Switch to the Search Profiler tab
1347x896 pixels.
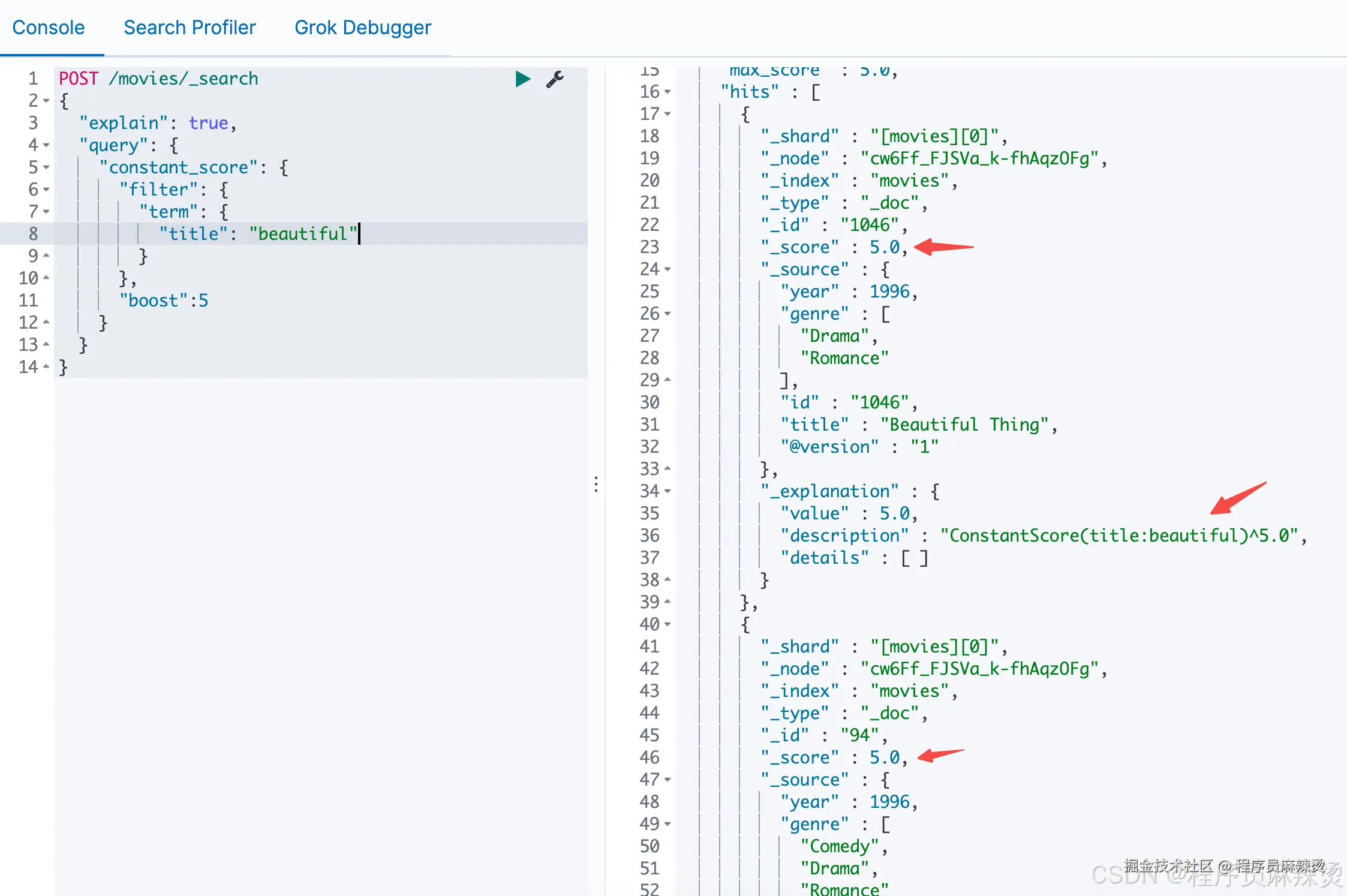pyautogui.click(x=190, y=28)
